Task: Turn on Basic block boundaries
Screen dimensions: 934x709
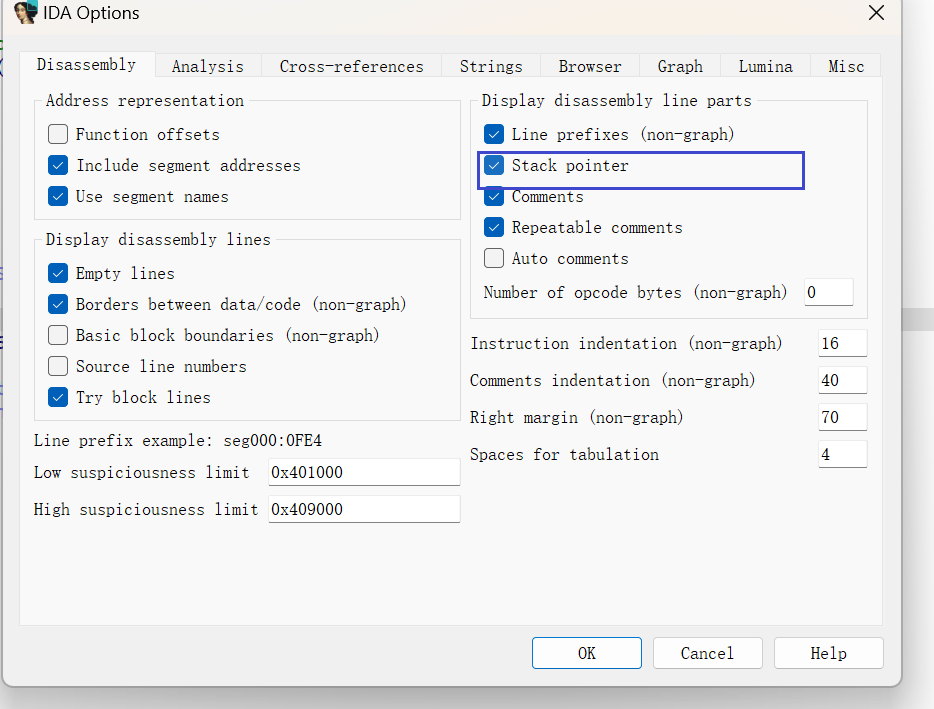Action: tap(58, 335)
